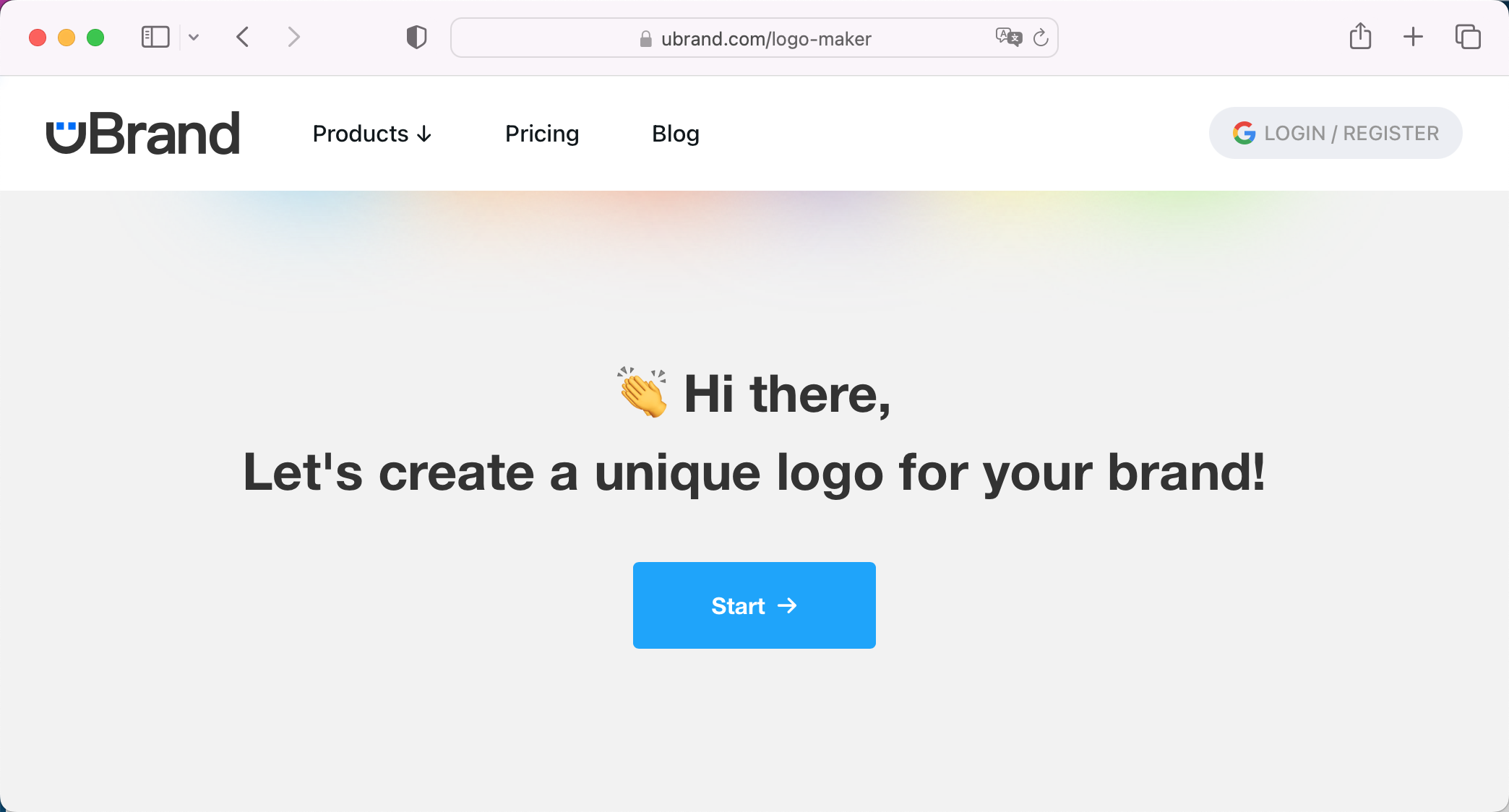The height and width of the screenshot is (812, 1509).
Task: Open the Pricing page
Action: [x=542, y=134]
